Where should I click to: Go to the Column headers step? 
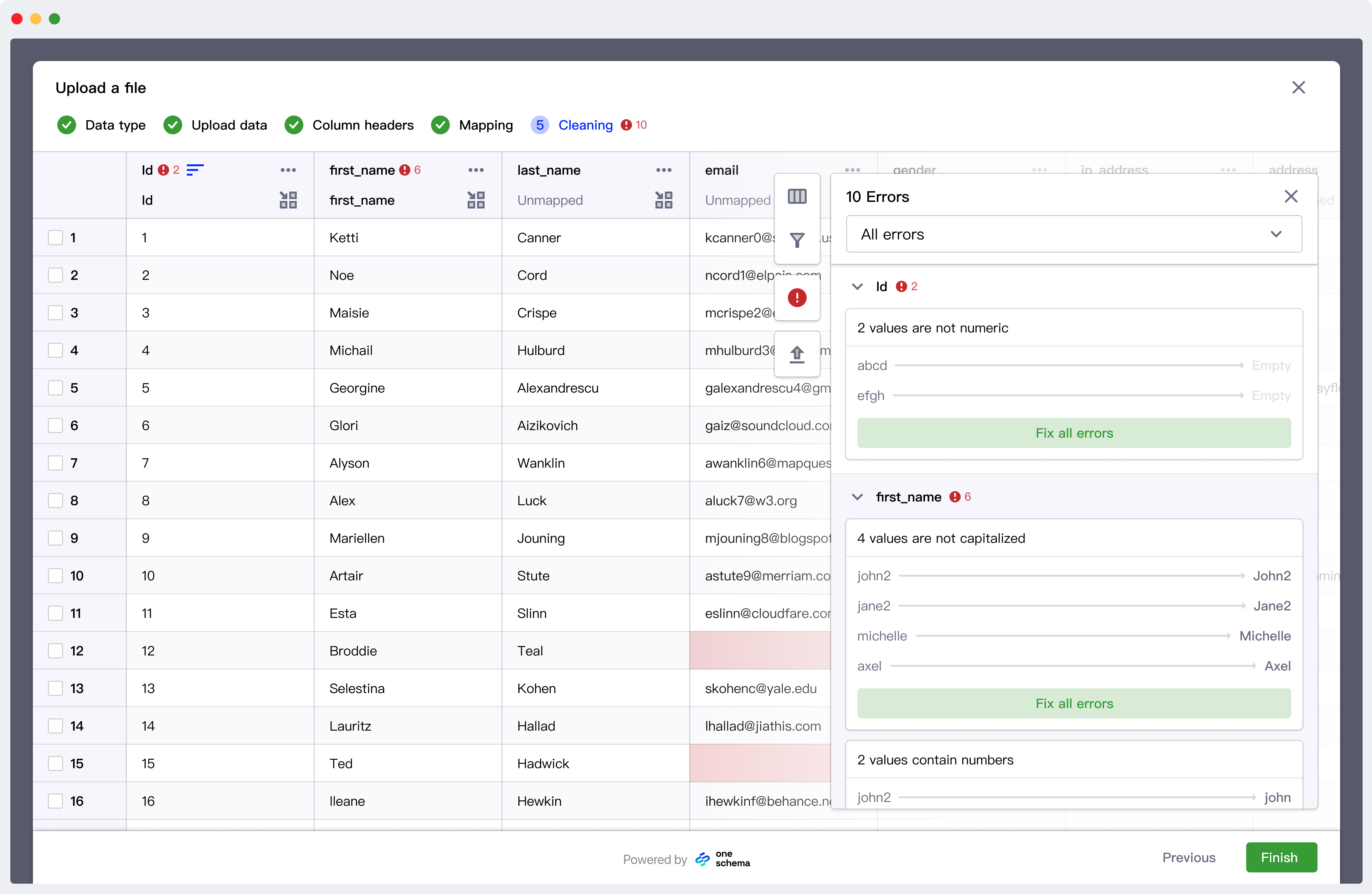(x=363, y=125)
